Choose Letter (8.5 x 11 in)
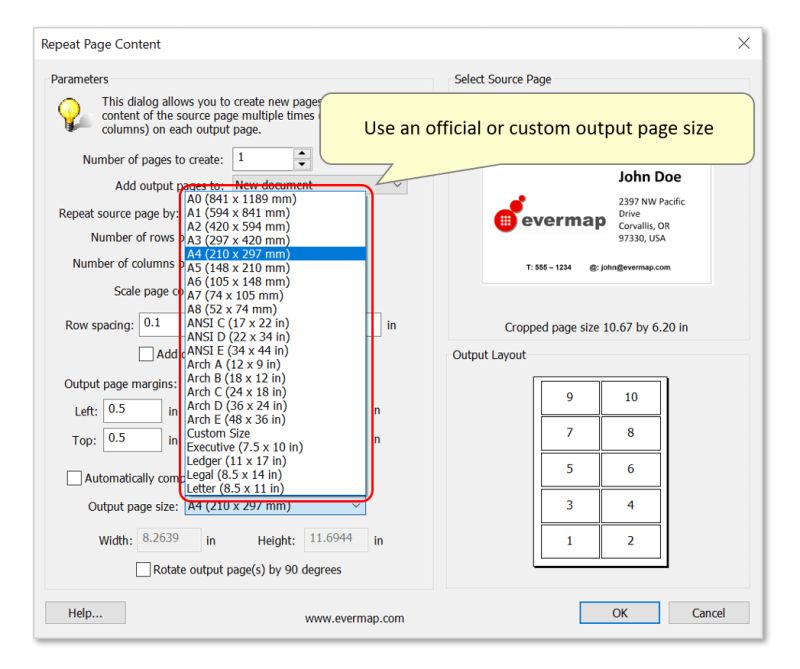This screenshot has width=800, height=669. 276,488
